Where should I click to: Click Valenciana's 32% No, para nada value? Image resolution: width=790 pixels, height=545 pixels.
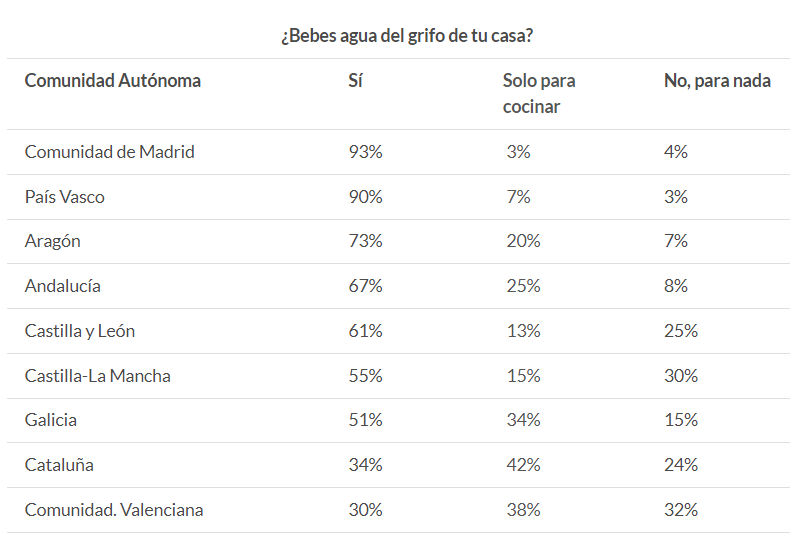(681, 510)
